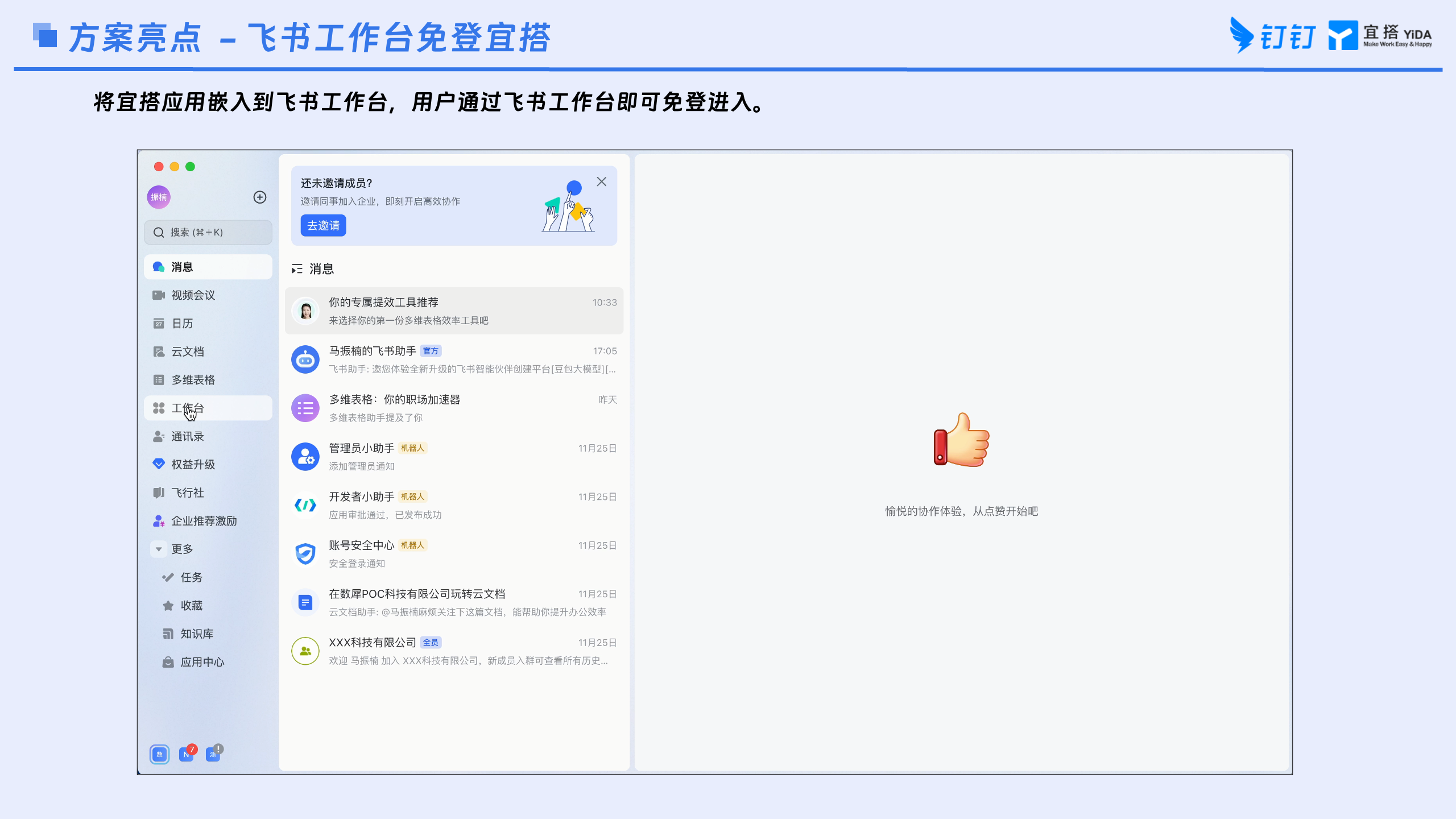Screen dimensions: 1456x819
Task: Select the 飞行社 icon
Action: 159,493
